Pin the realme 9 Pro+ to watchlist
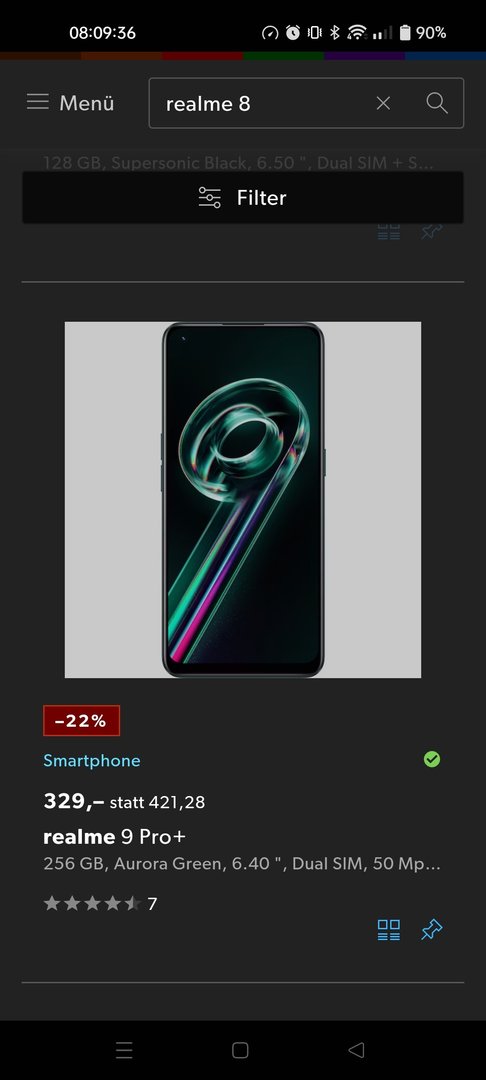 [x=432, y=930]
